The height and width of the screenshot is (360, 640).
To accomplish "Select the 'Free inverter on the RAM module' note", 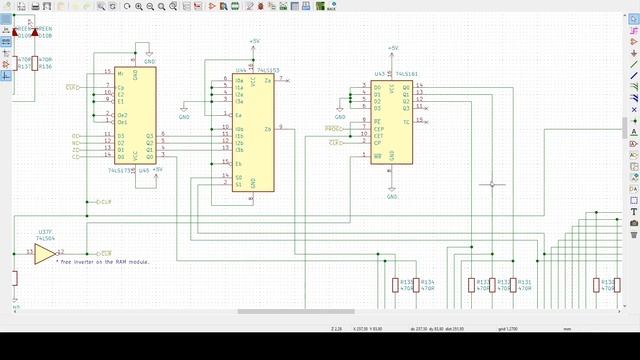I will coord(102,262).
